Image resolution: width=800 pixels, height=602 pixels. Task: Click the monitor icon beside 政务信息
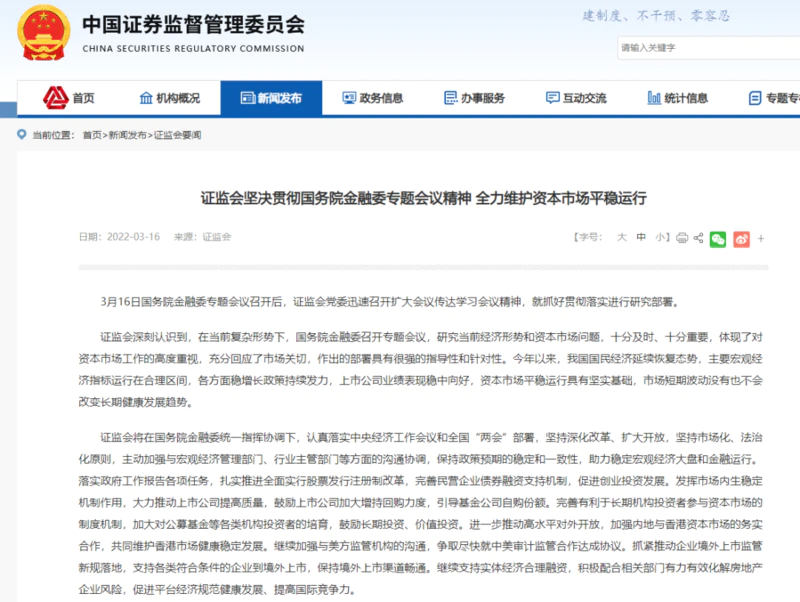pyautogui.click(x=349, y=98)
